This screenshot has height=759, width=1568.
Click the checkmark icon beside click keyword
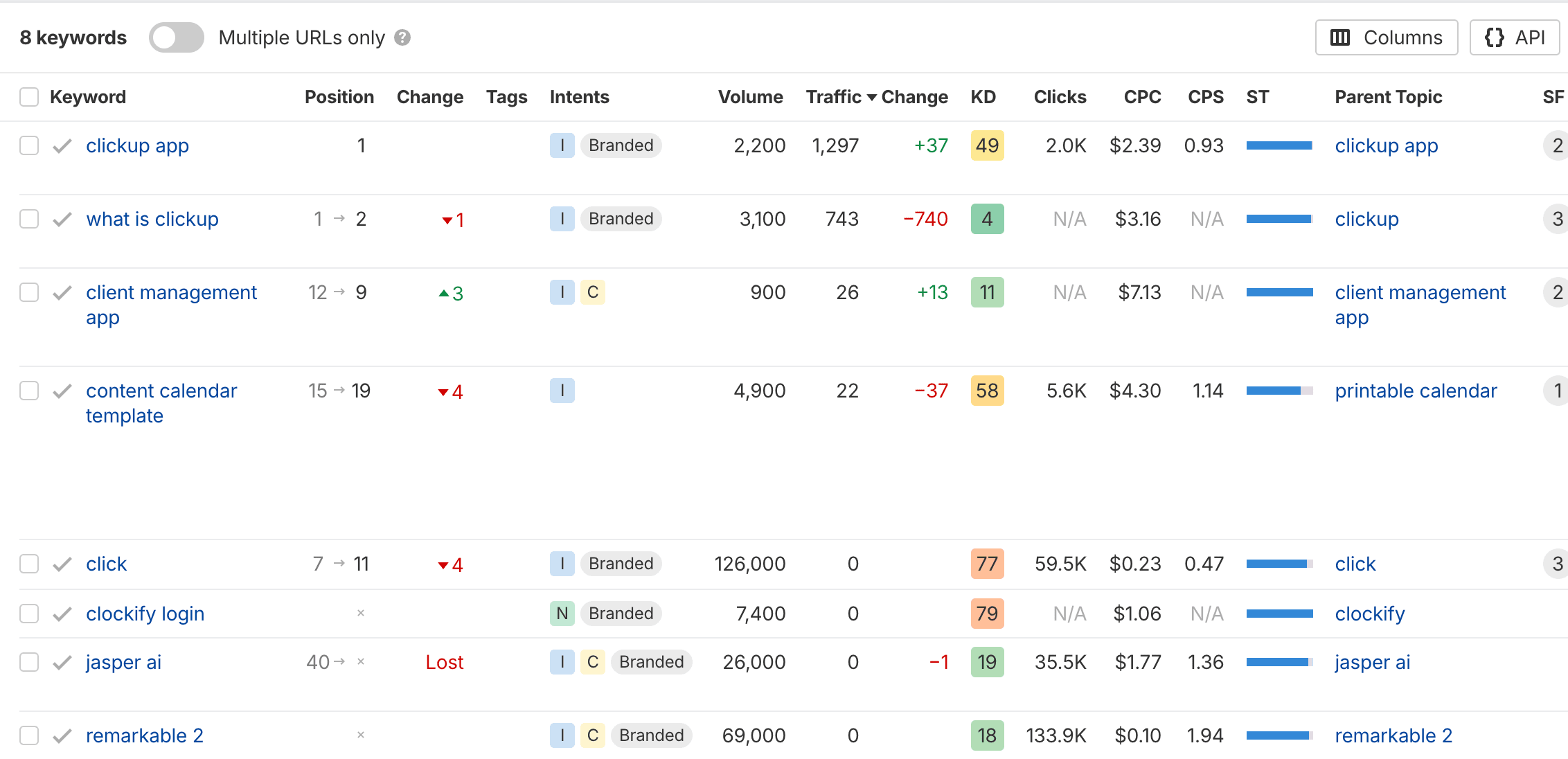click(x=62, y=564)
